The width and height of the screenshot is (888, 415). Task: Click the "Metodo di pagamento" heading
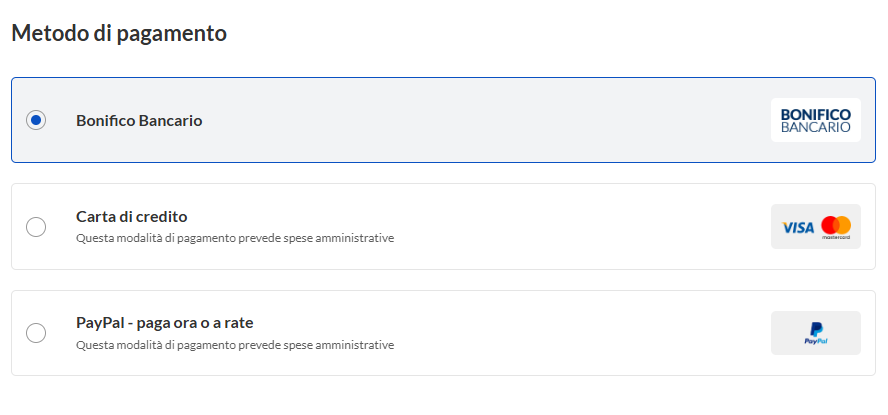tap(118, 33)
